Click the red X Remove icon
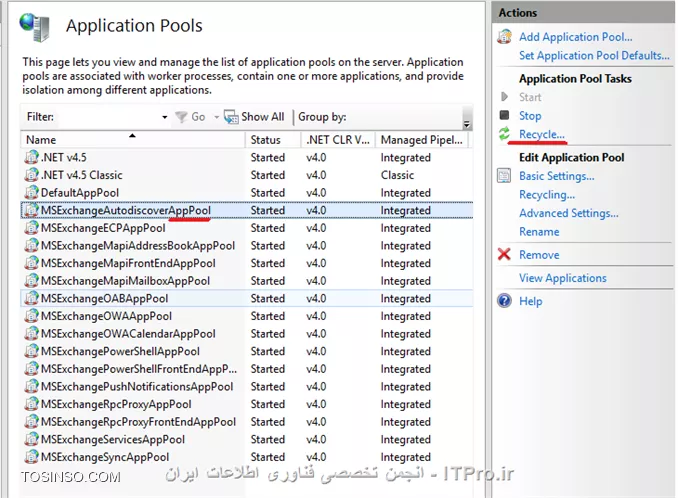678x498 pixels. pyautogui.click(x=504, y=254)
